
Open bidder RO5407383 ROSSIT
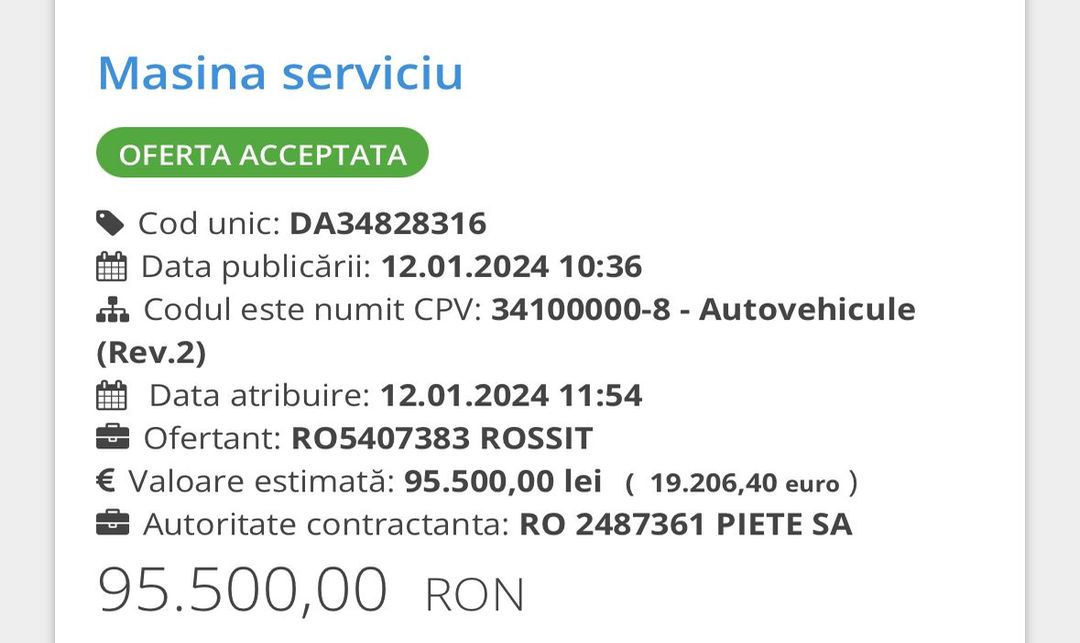pyautogui.click(x=442, y=438)
